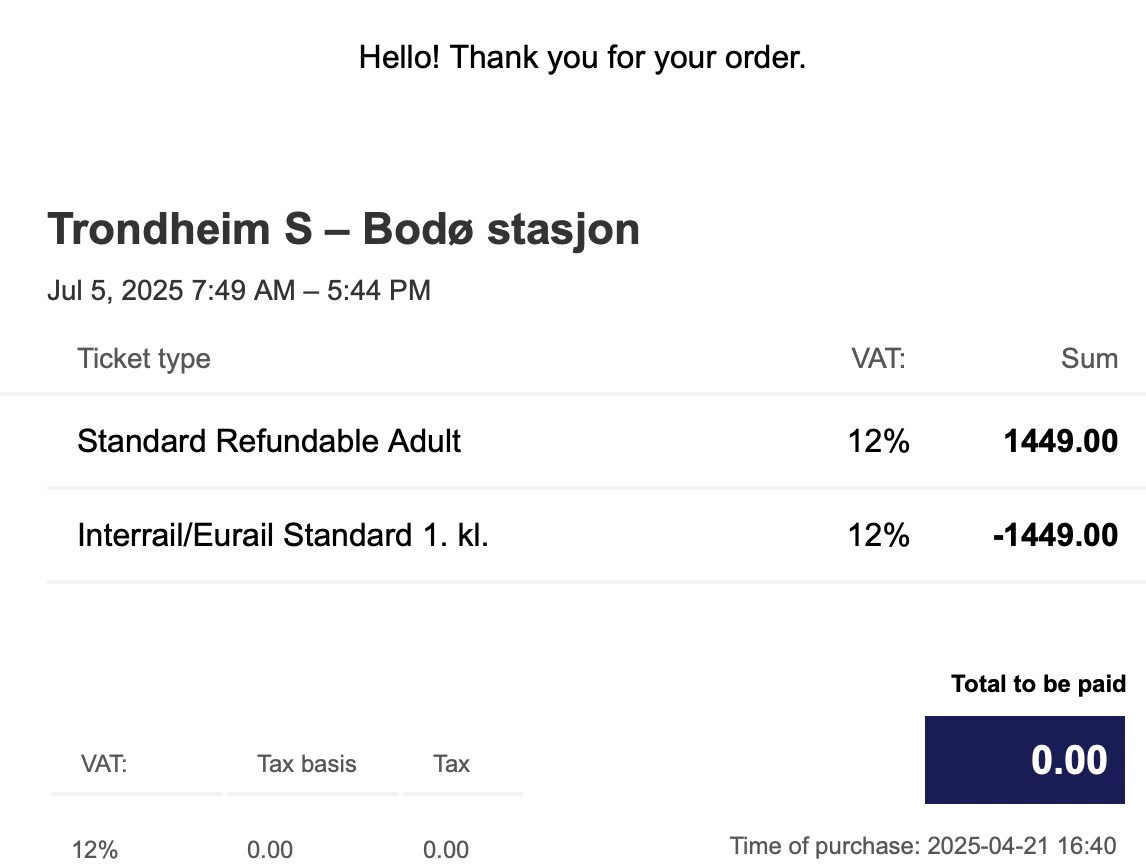Click the VAT header beside the Sum column

pos(878,359)
